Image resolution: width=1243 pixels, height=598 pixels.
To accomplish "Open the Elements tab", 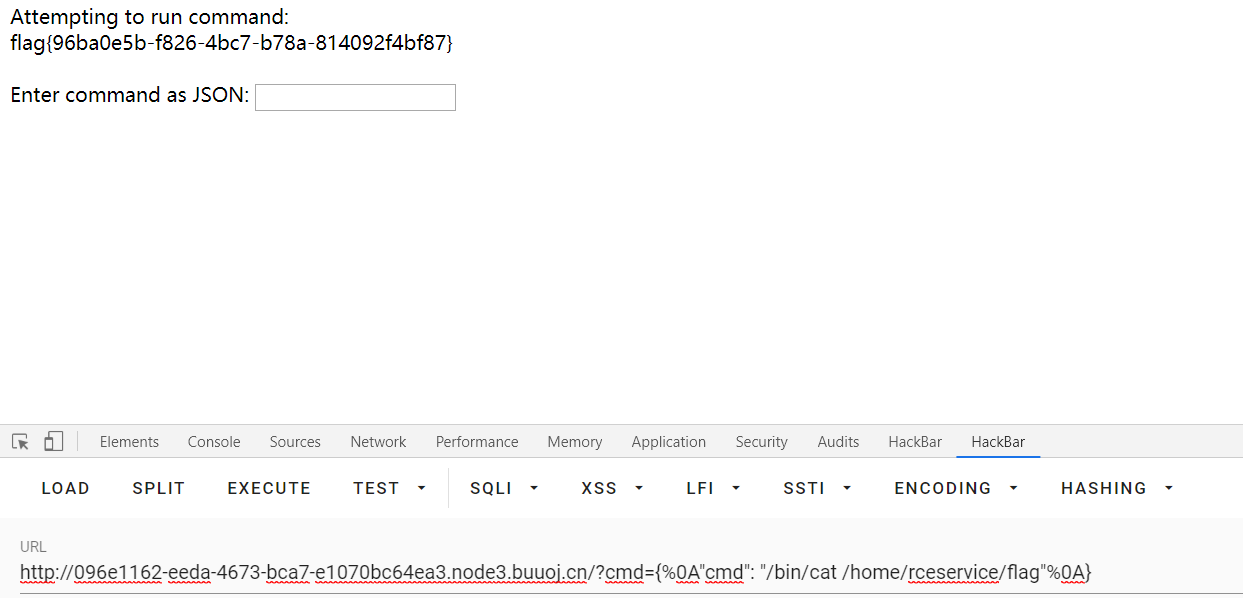I will tap(129, 442).
